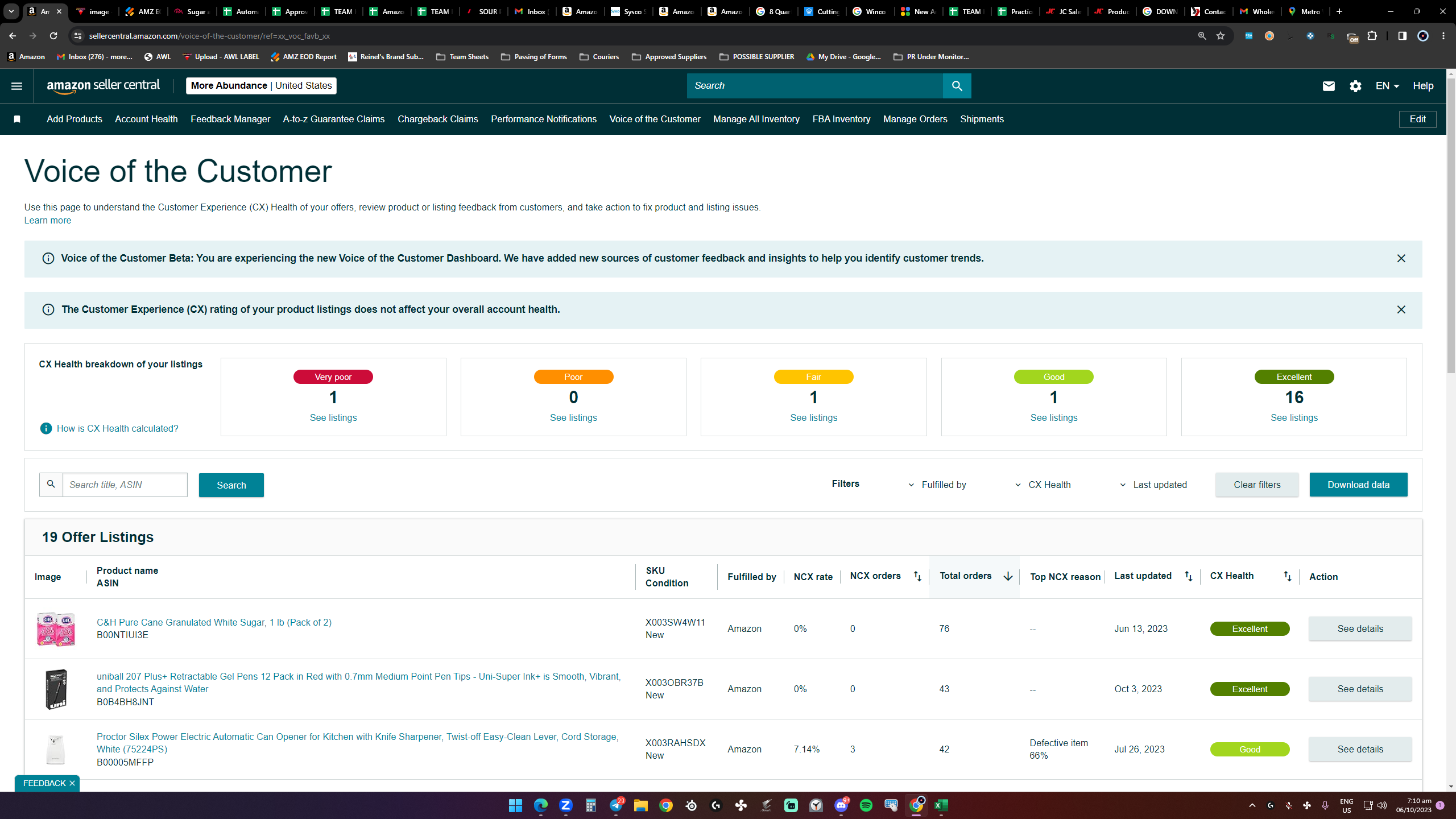1456x819 pixels.
Task: Reload the page with browser refresh
Action: click(x=53, y=36)
